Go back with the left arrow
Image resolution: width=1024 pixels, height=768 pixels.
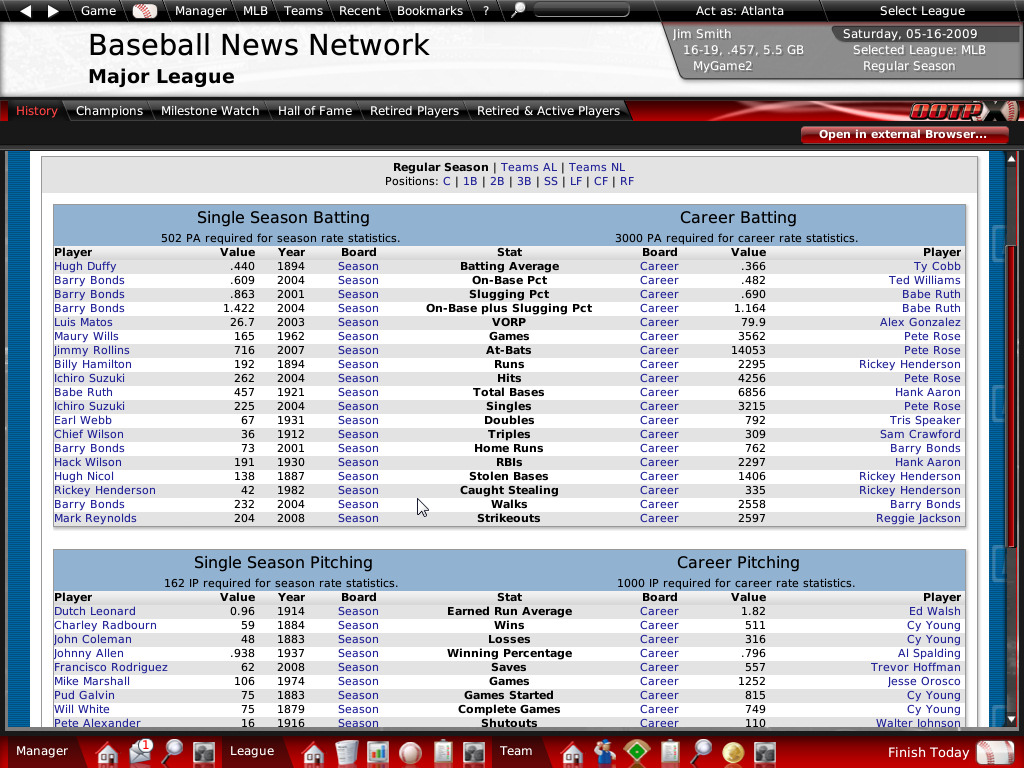(x=26, y=11)
